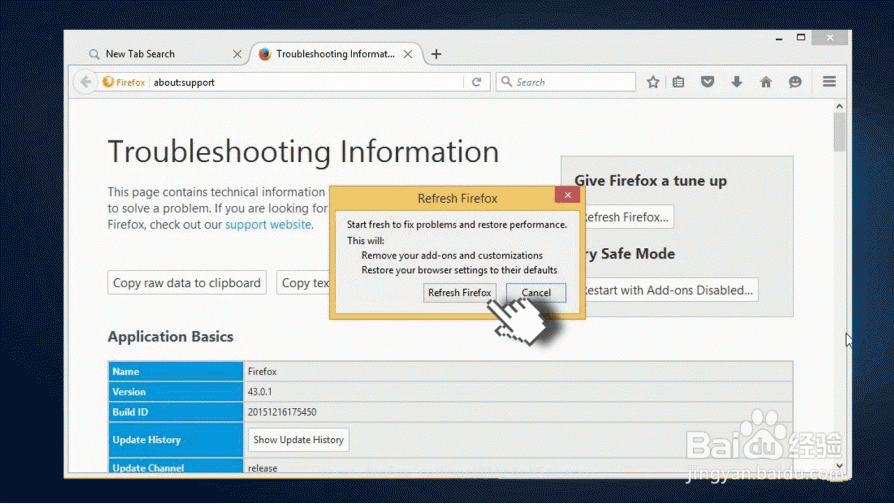Click the scrollbar up arrow
This screenshot has width=894, height=504.
point(839,106)
